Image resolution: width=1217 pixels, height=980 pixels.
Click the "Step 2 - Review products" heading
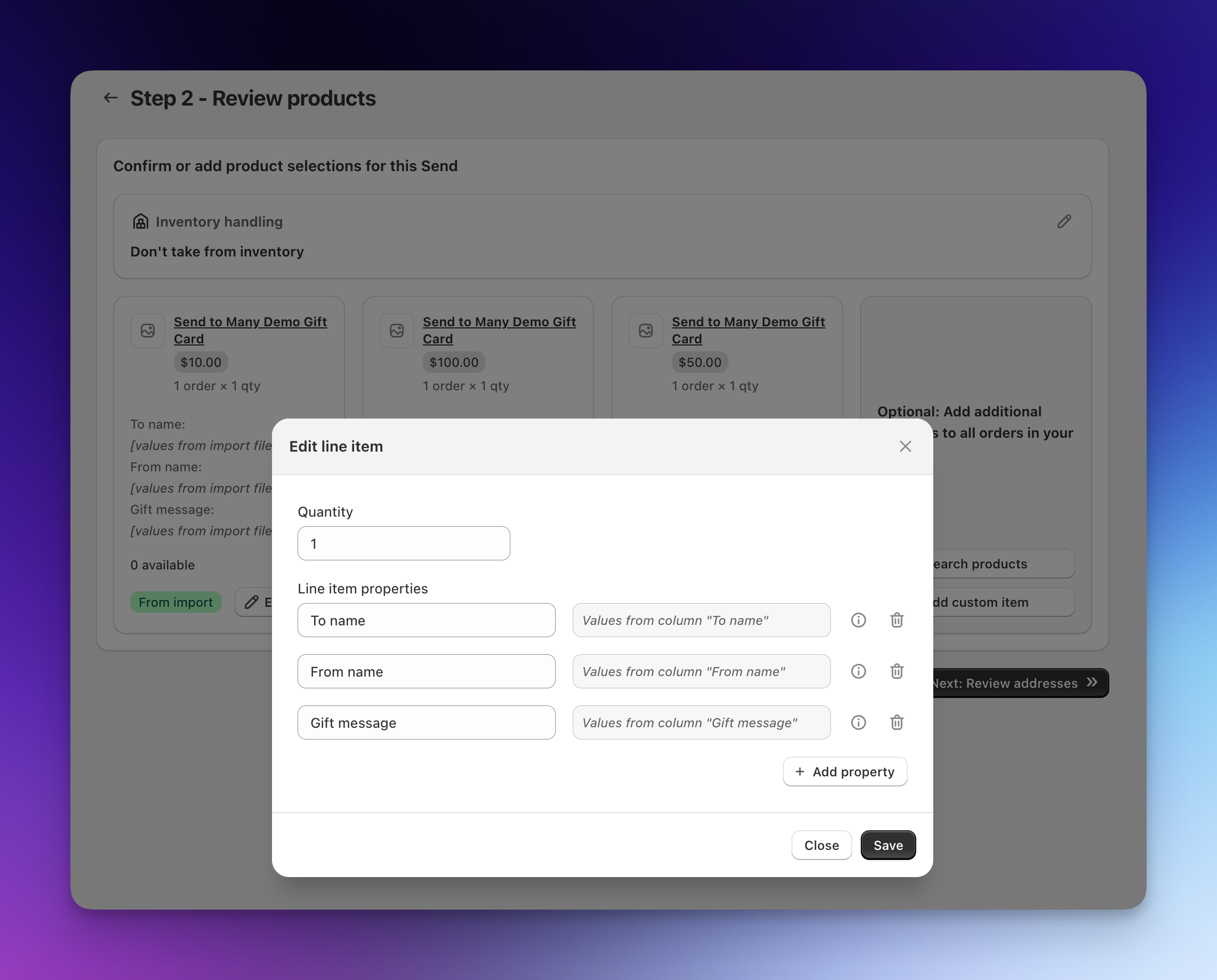pos(253,98)
